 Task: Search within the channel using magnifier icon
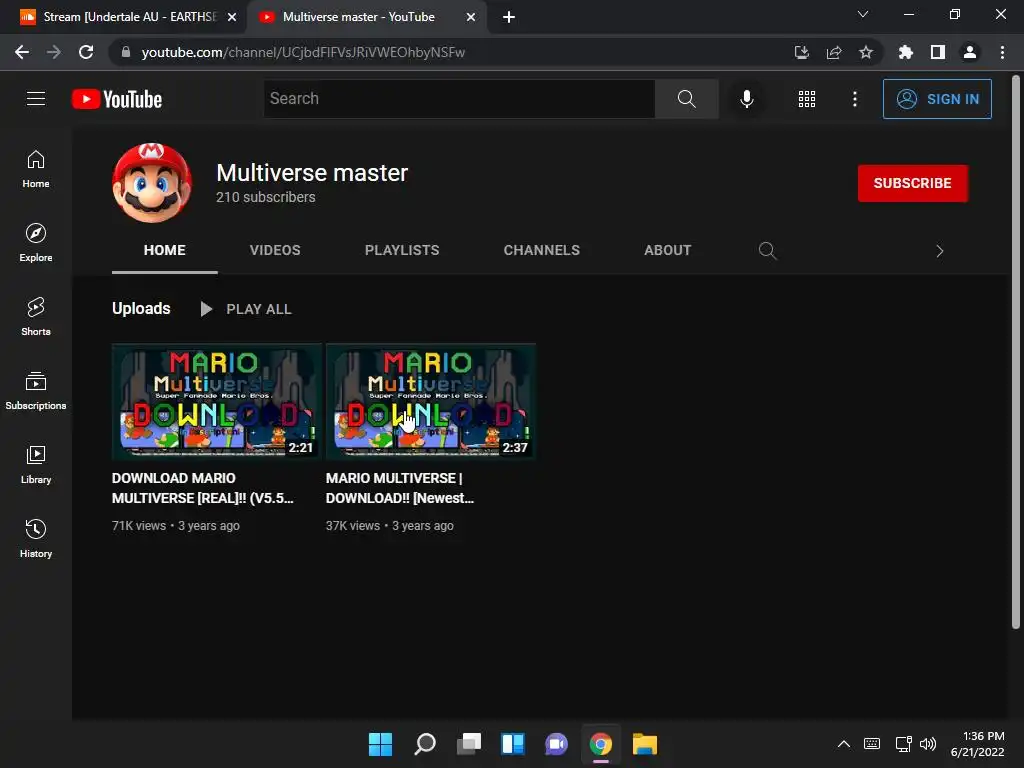point(767,251)
